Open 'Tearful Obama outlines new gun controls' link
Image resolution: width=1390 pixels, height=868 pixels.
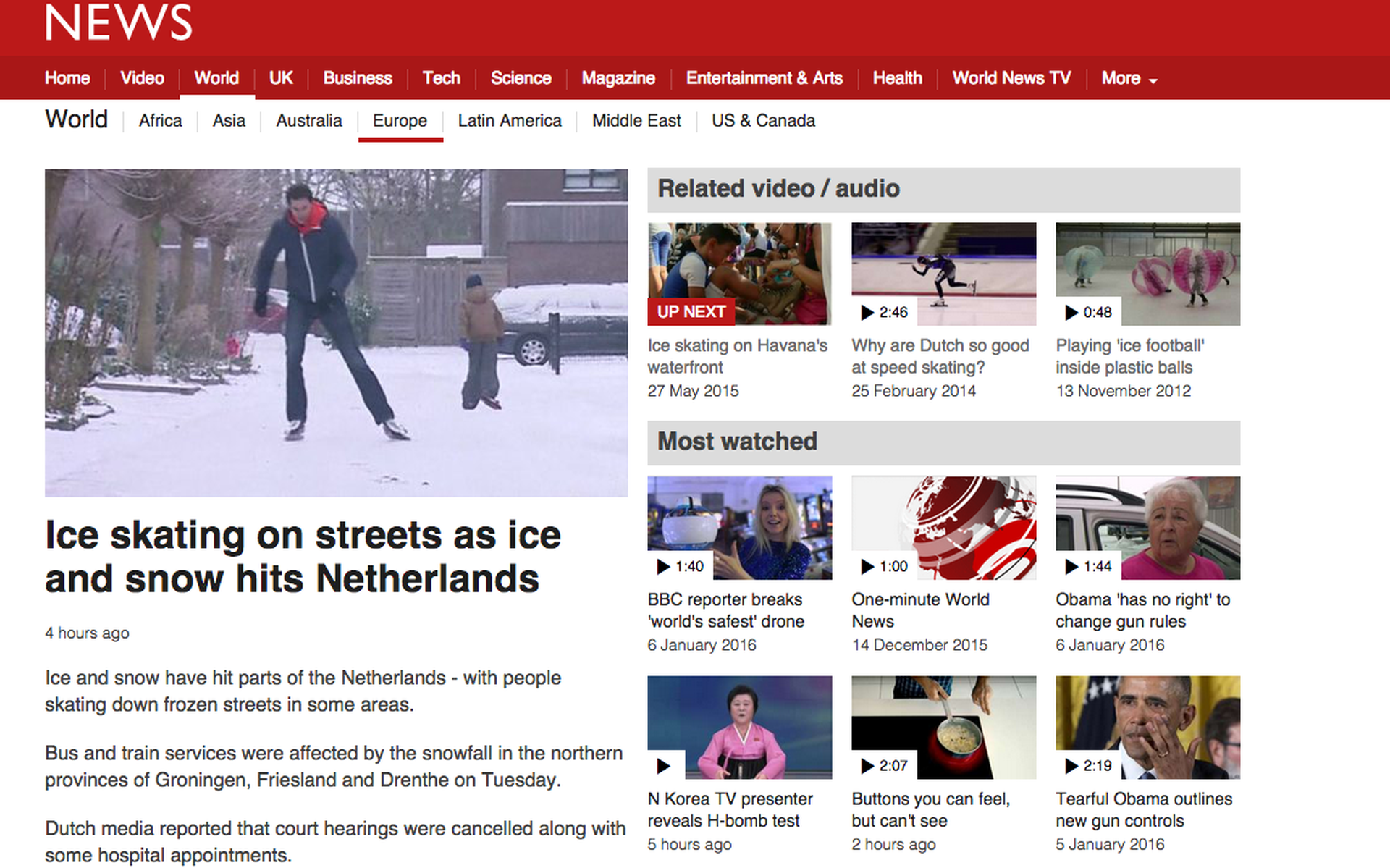coord(1144,809)
